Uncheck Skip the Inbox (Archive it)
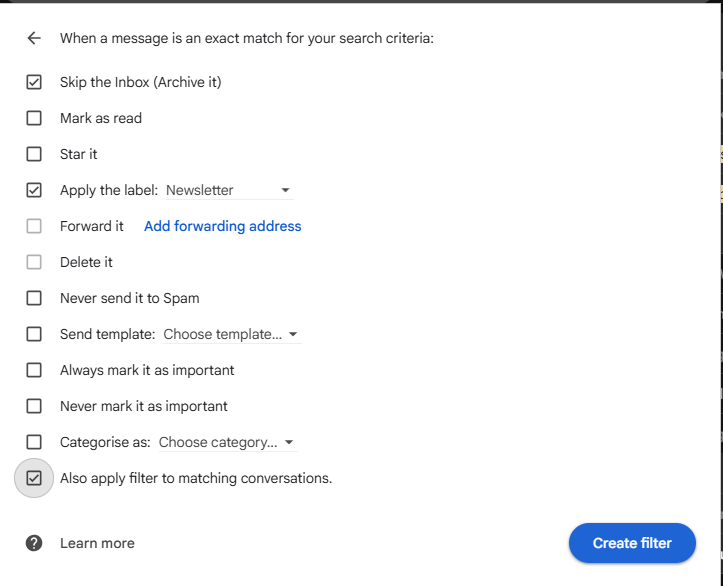 coord(34,82)
